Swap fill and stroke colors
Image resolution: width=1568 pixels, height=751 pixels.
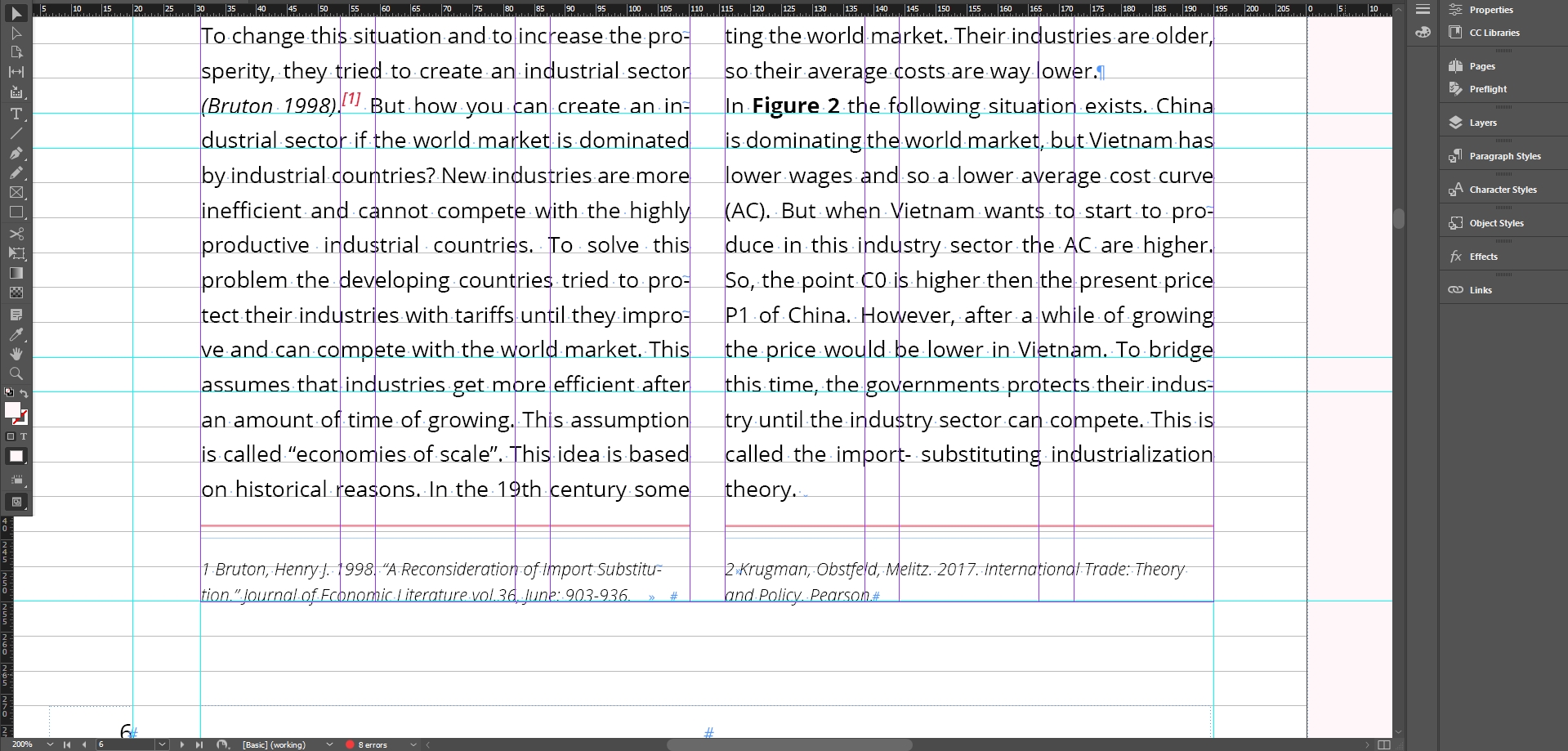point(25,393)
